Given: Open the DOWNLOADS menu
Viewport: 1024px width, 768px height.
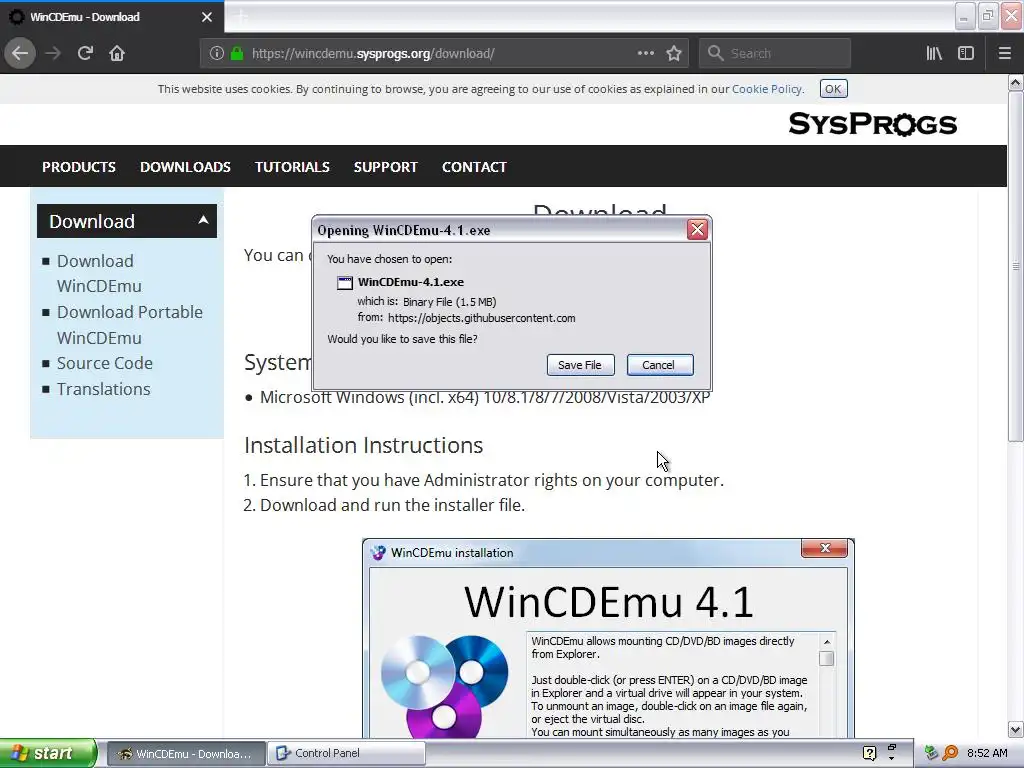Looking at the screenshot, I should pyautogui.click(x=185, y=167).
